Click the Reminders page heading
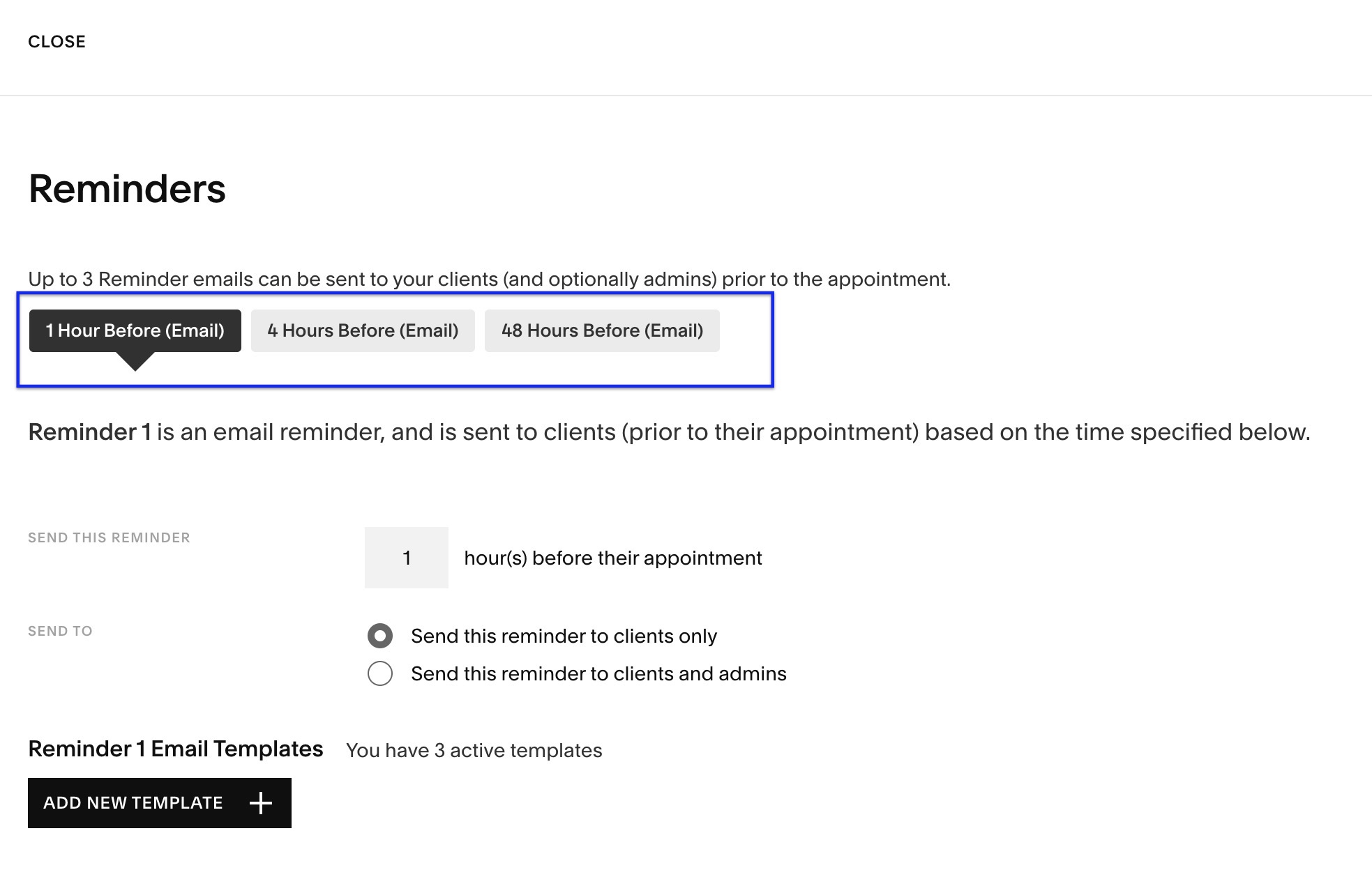 [x=127, y=188]
